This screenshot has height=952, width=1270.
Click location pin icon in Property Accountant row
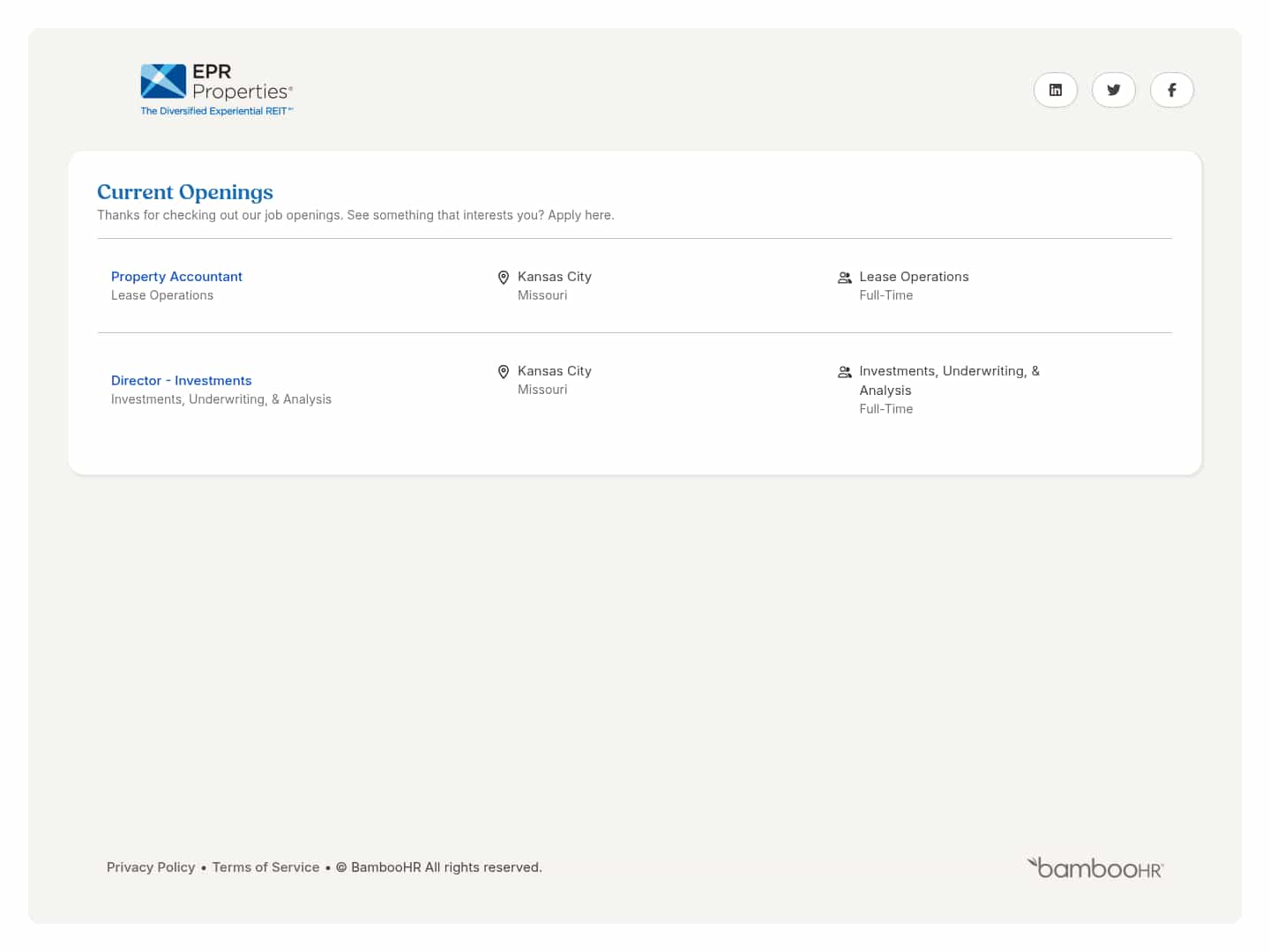coord(504,278)
